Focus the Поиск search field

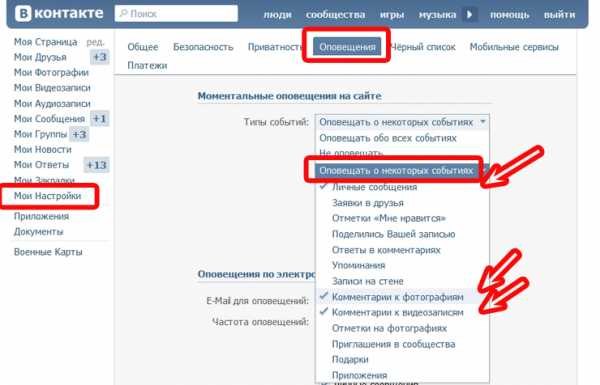point(176,14)
